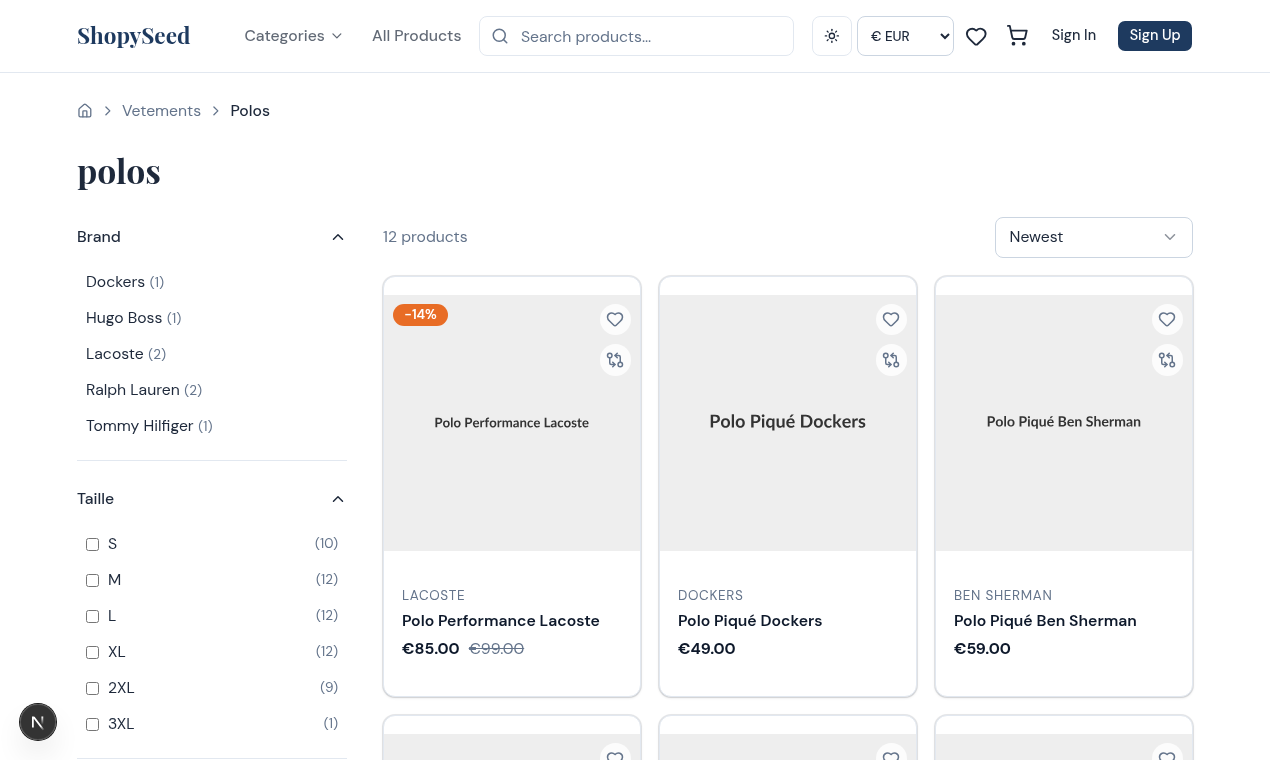The height and width of the screenshot is (760, 1270).
Task: Go to All Products
Action: pyautogui.click(x=416, y=36)
